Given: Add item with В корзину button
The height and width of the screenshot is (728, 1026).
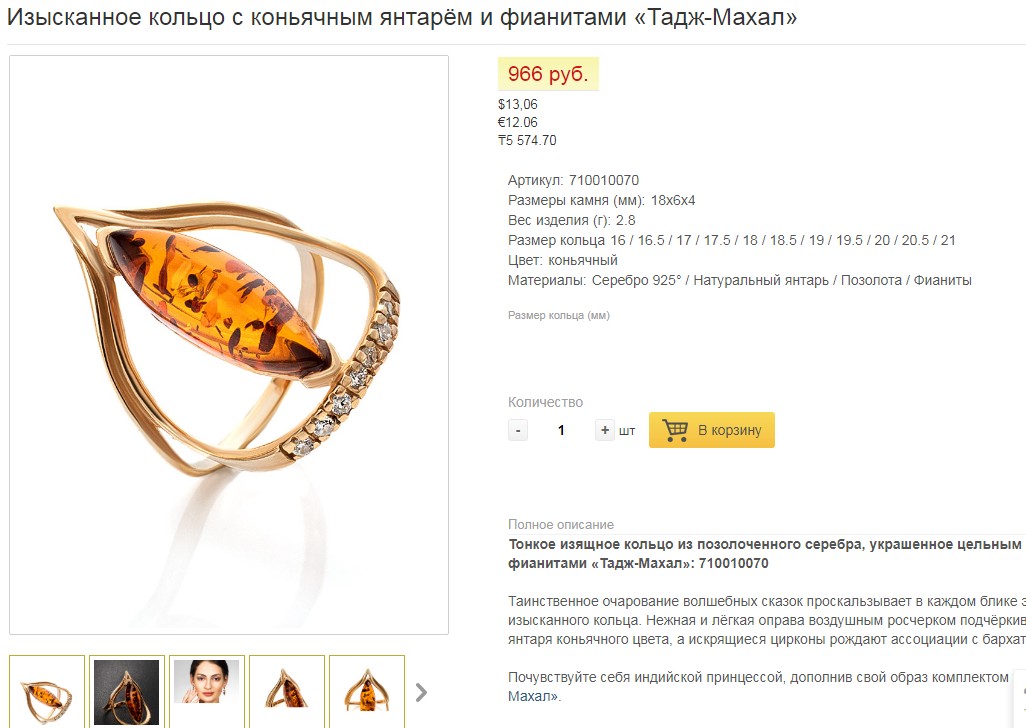Looking at the screenshot, I should (712, 430).
